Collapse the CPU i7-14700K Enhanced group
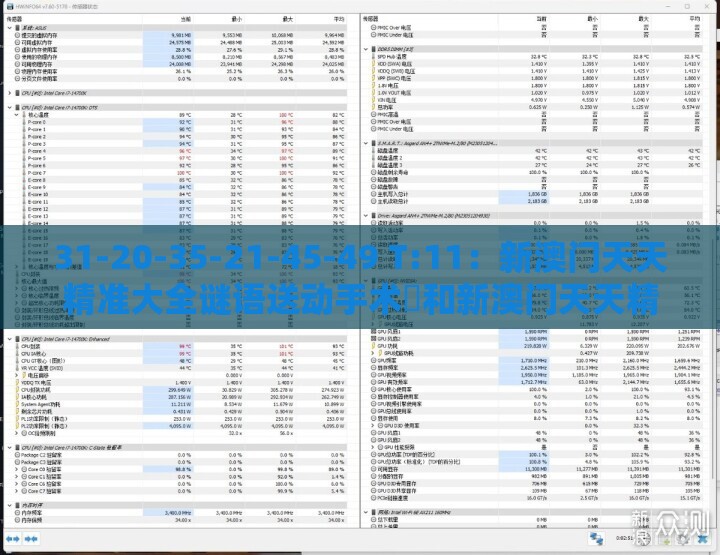Image resolution: width=720 pixels, height=555 pixels. tap(10, 339)
